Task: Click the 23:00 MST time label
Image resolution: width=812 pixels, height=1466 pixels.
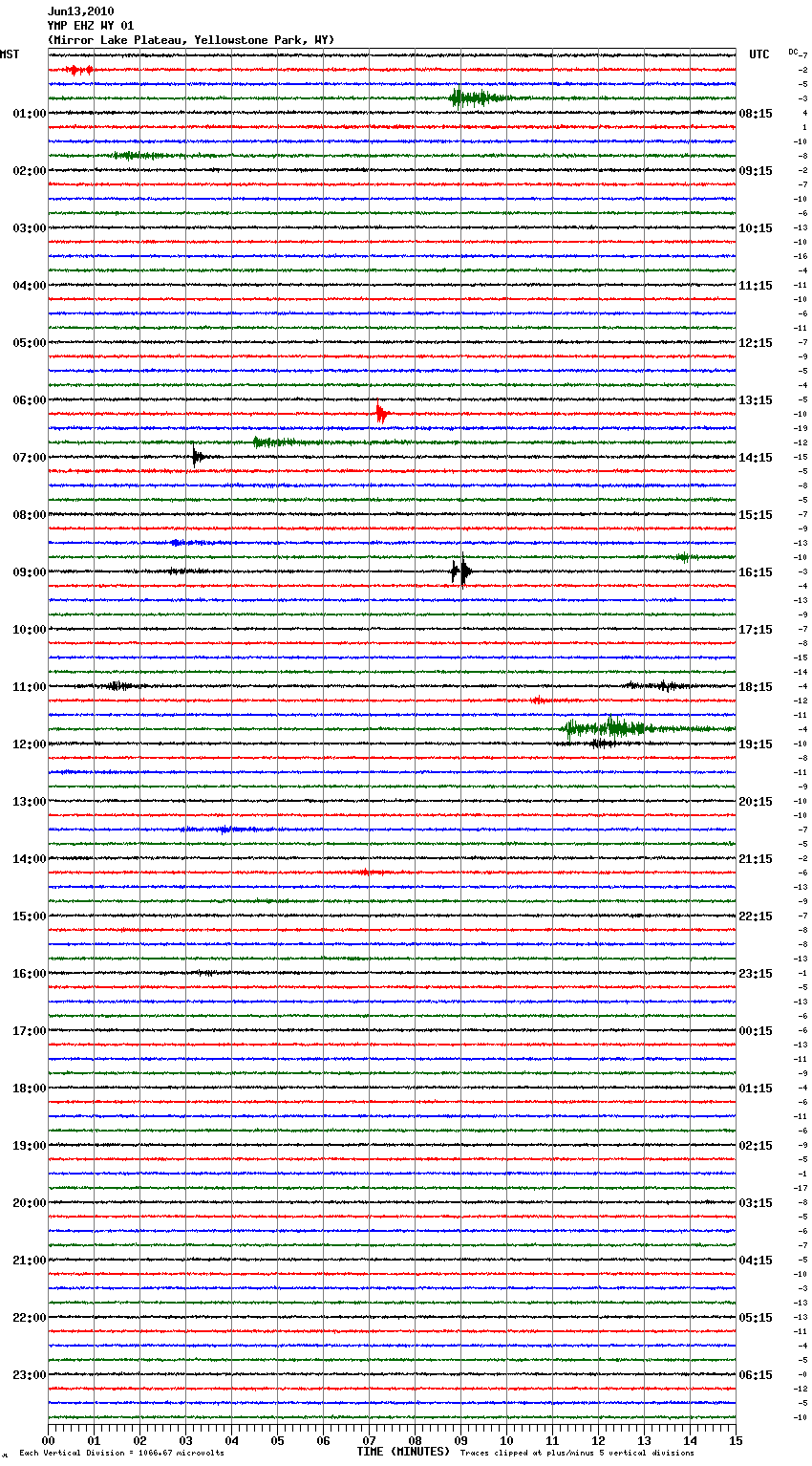Action: [x=30, y=1375]
